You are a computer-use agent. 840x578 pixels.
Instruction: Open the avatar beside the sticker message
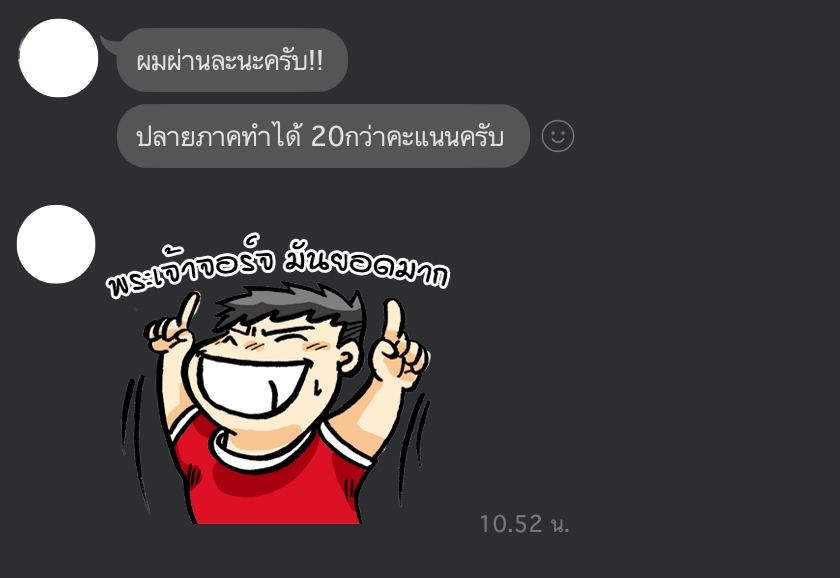point(56,244)
